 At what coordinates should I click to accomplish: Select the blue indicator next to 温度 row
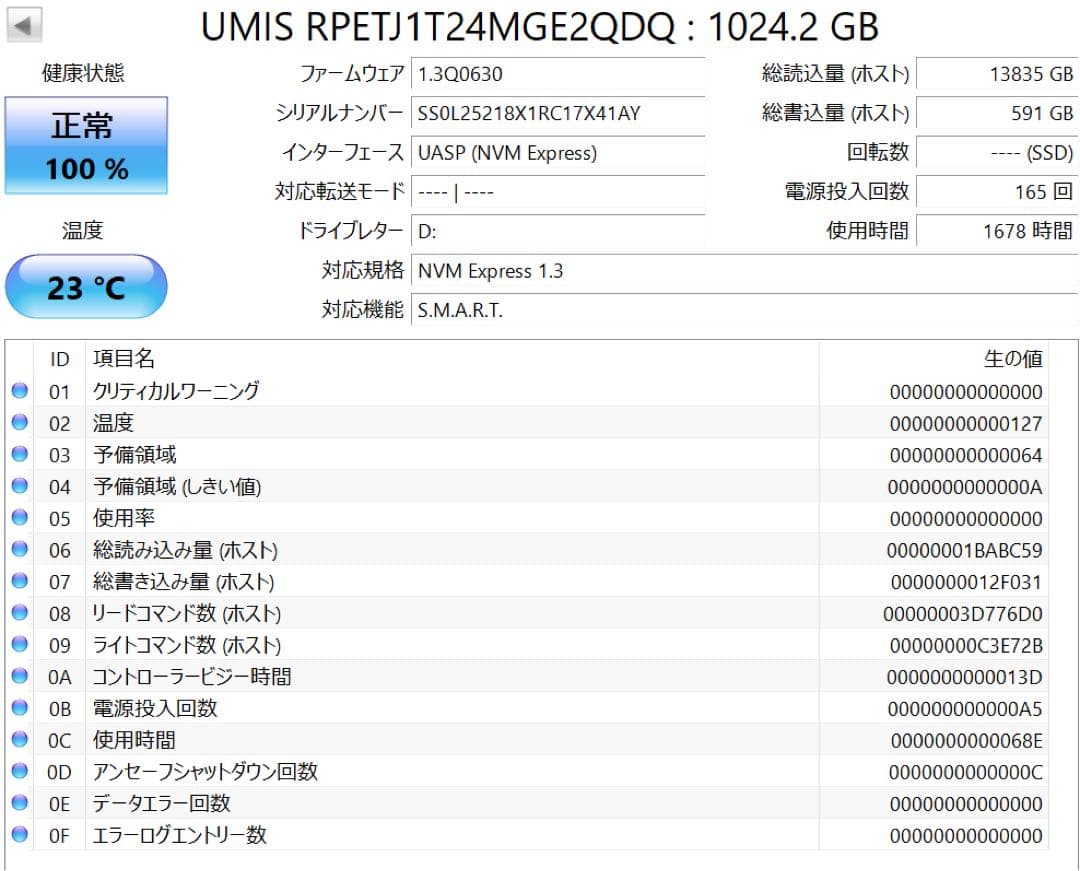point(20,422)
